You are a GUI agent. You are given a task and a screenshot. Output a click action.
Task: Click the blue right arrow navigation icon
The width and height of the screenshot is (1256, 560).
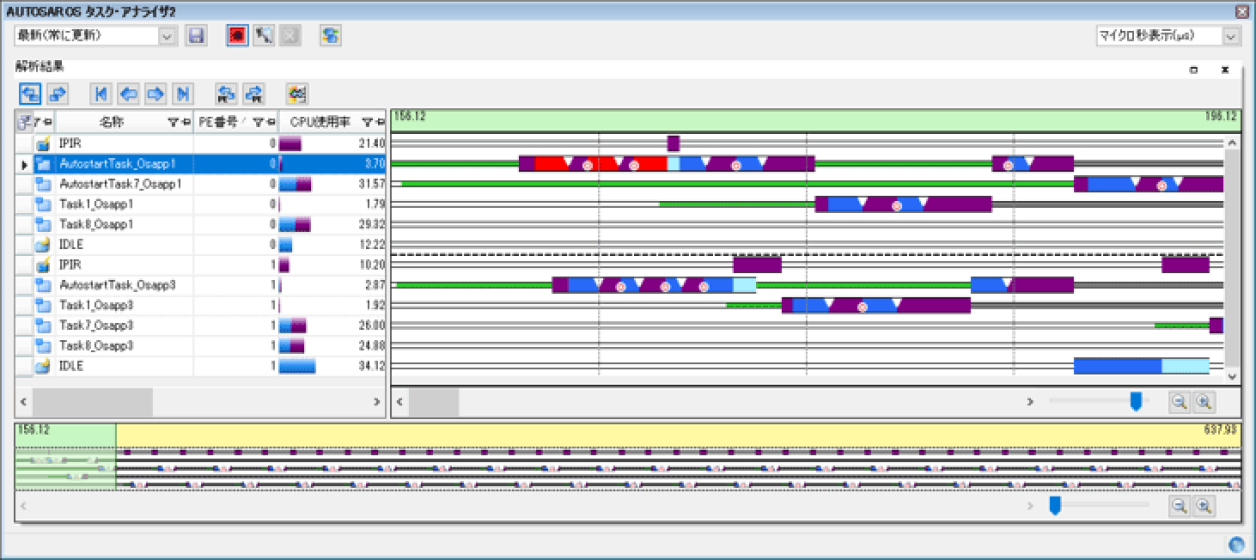tap(155, 94)
